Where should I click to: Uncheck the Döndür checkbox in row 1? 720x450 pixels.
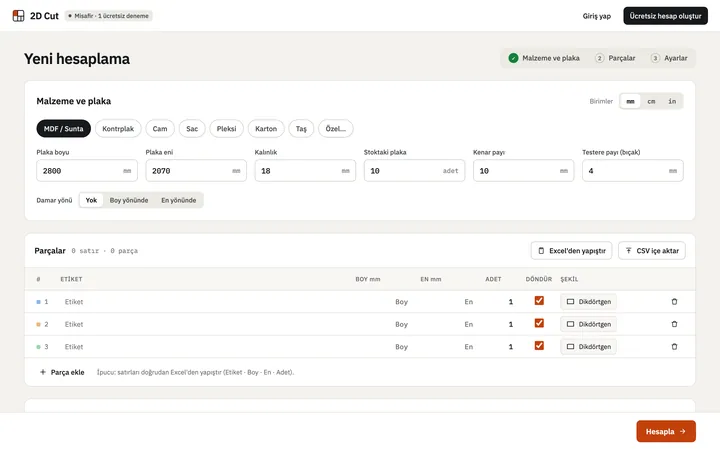click(539, 301)
